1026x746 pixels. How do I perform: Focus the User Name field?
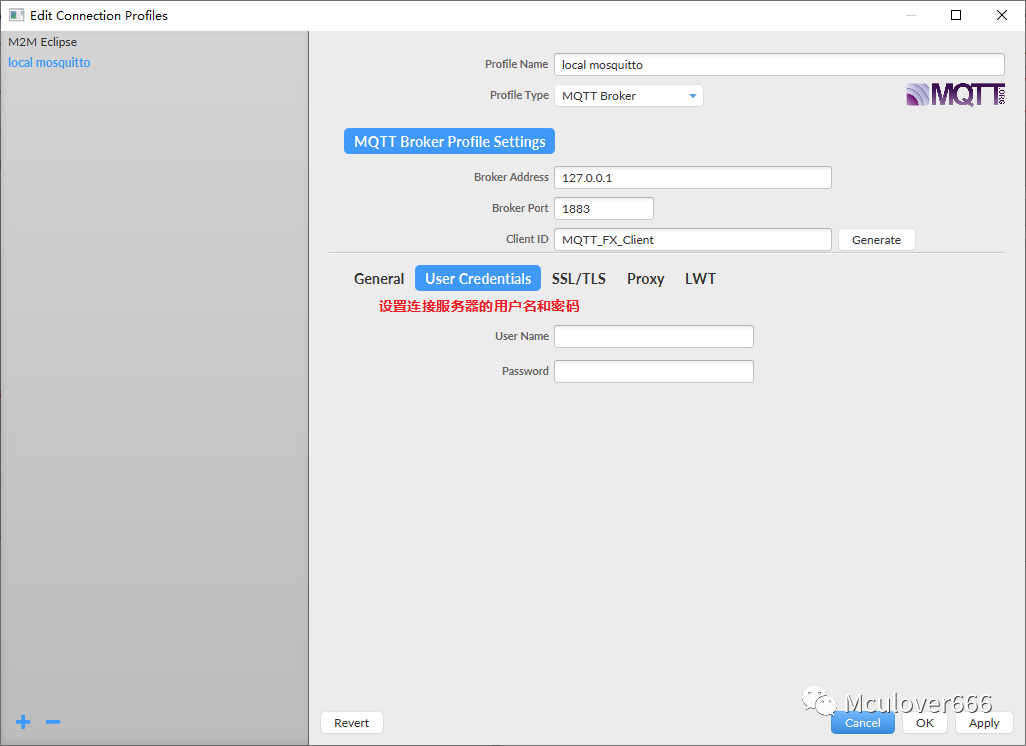654,336
